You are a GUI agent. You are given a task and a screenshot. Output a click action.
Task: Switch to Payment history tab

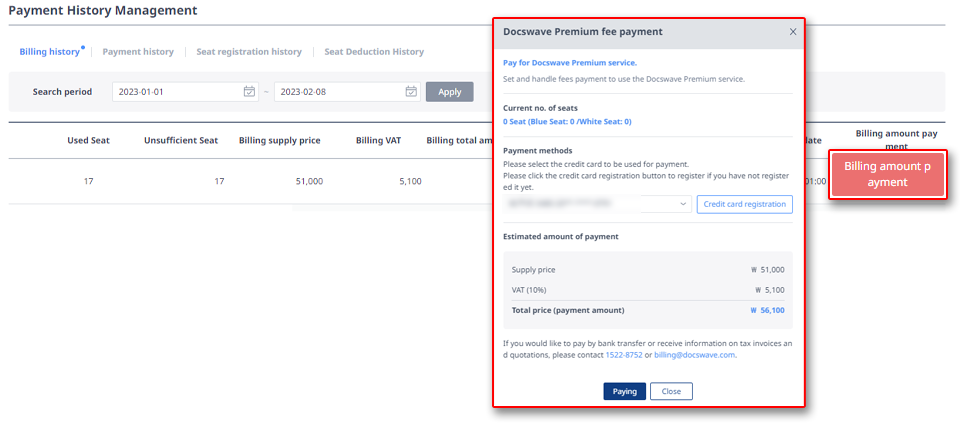point(138,52)
